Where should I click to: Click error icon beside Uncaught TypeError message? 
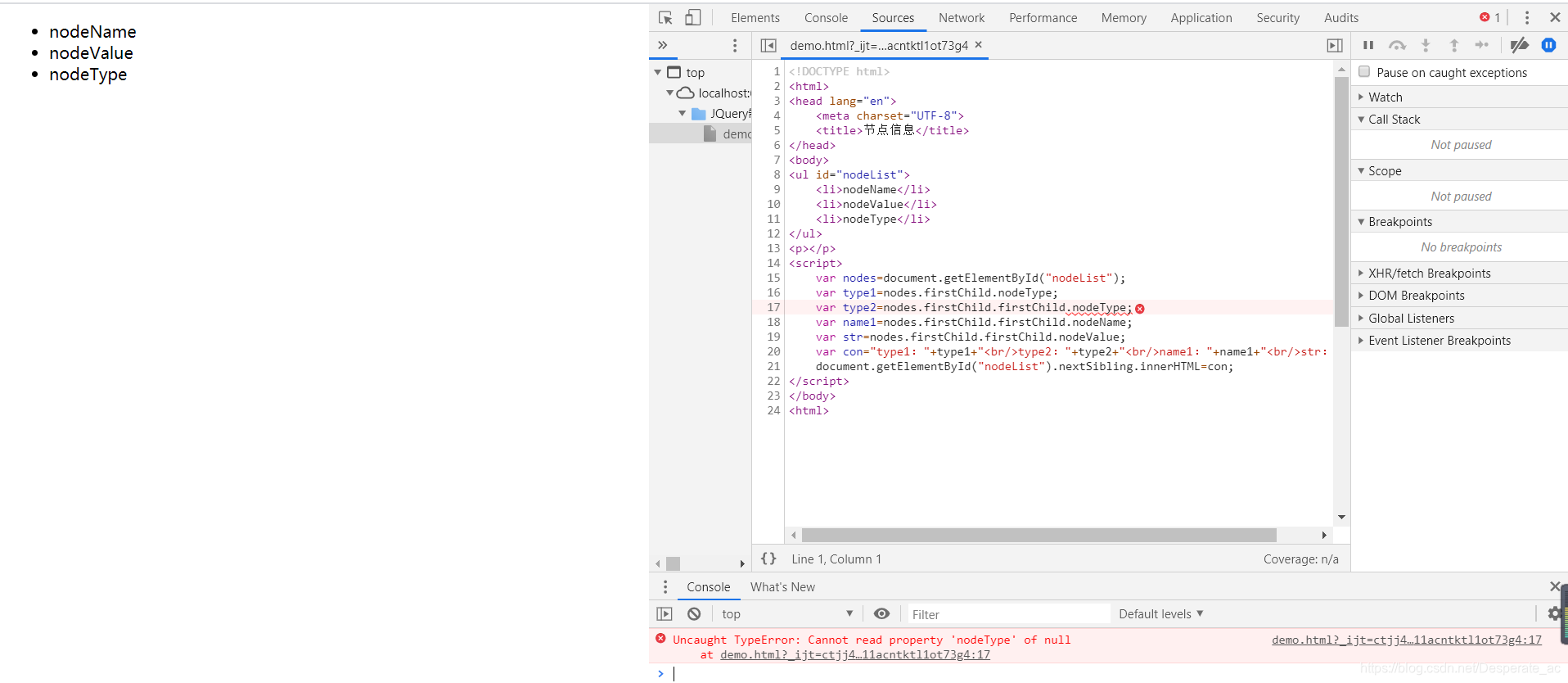(660, 639)
